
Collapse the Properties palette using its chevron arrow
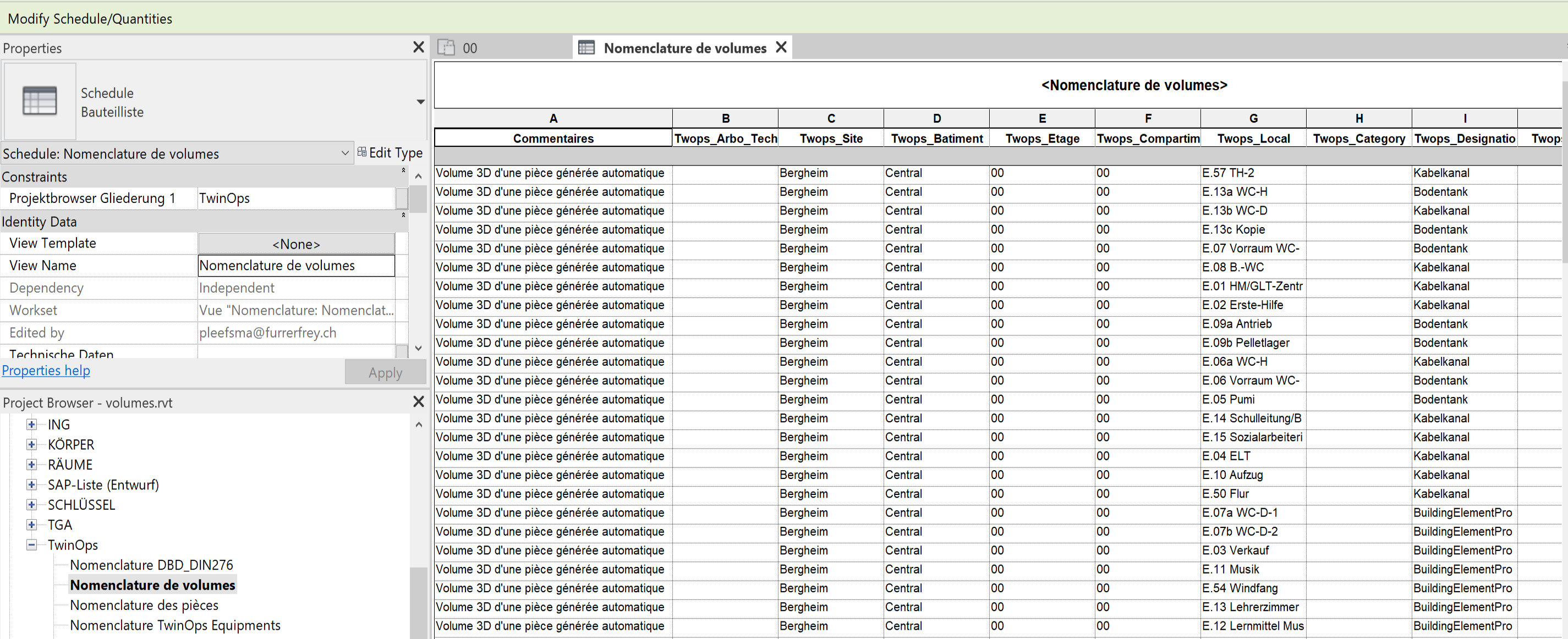[420, 102]
